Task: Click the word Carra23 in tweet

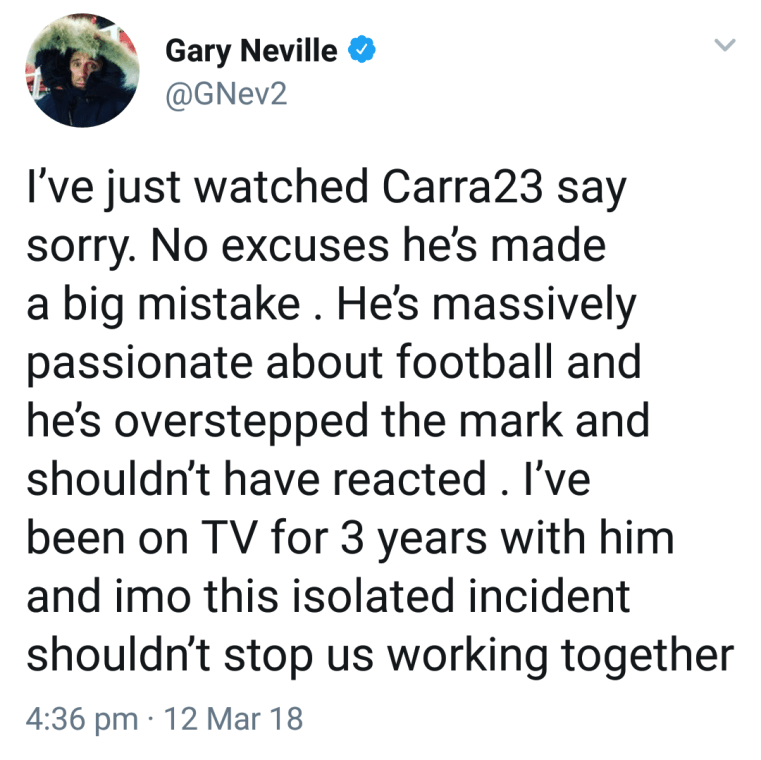Action: pos(451,187)
